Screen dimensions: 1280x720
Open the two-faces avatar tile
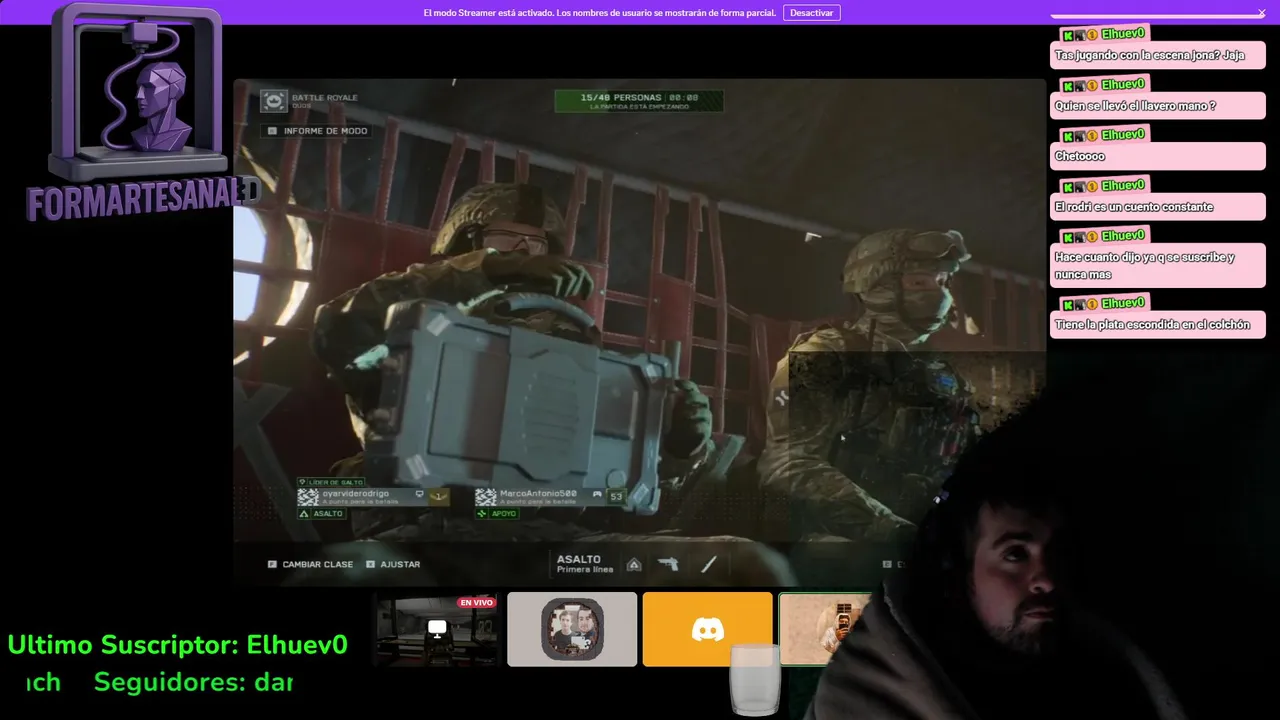point(572,629)
